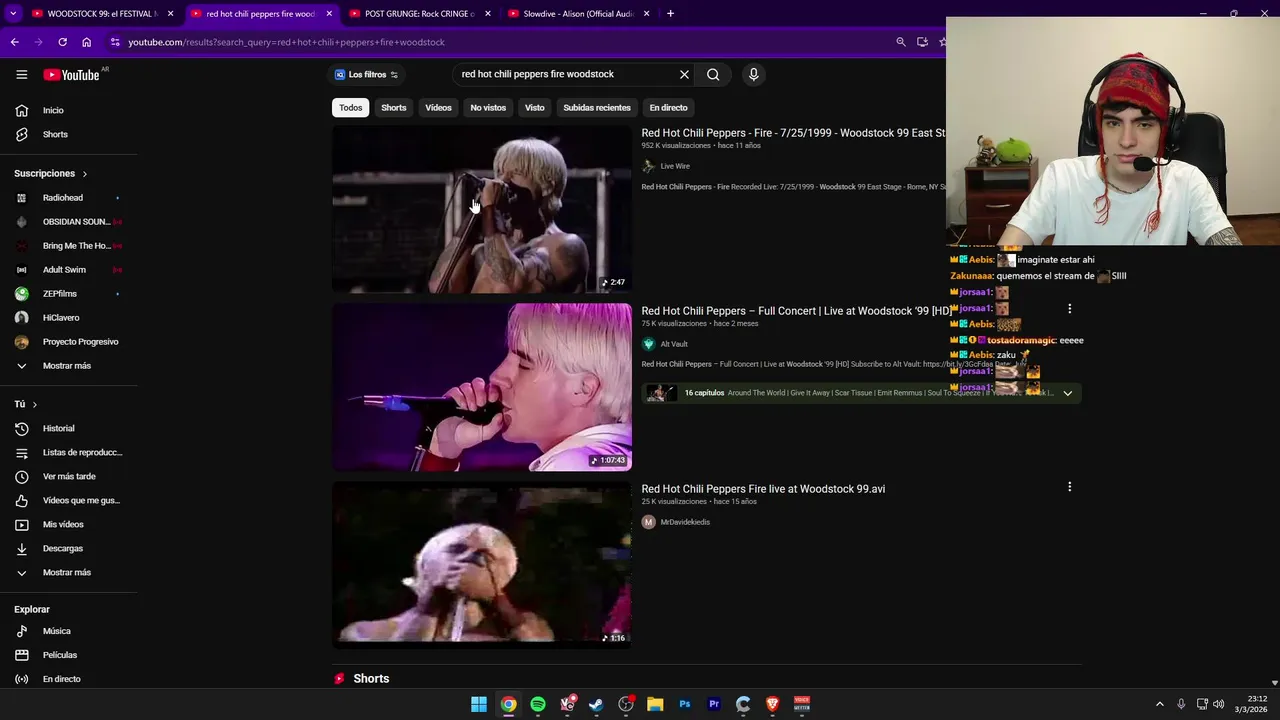This screenshot has width=1280, height=720.
Task: Expand the 16 capítulos chapter list
Action: [1067, 393]
